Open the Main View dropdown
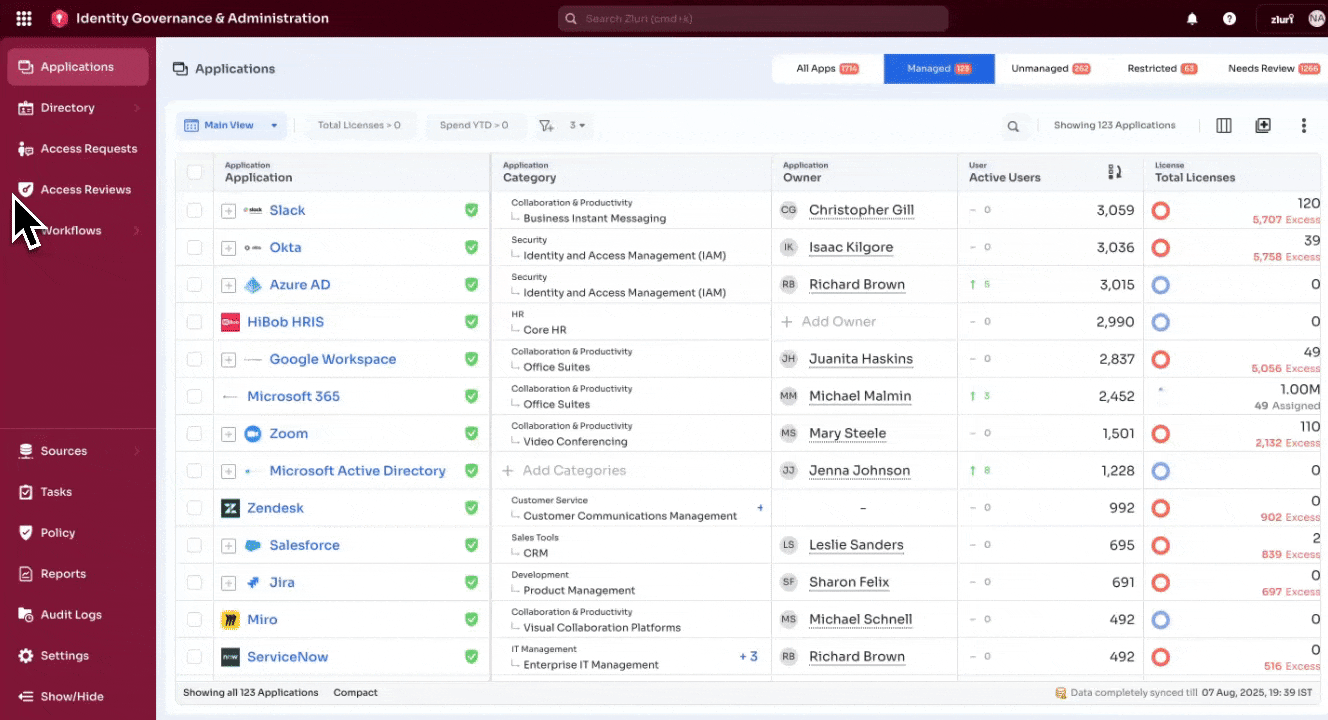Screen dimensions: 1328x720 pos(232,125)
